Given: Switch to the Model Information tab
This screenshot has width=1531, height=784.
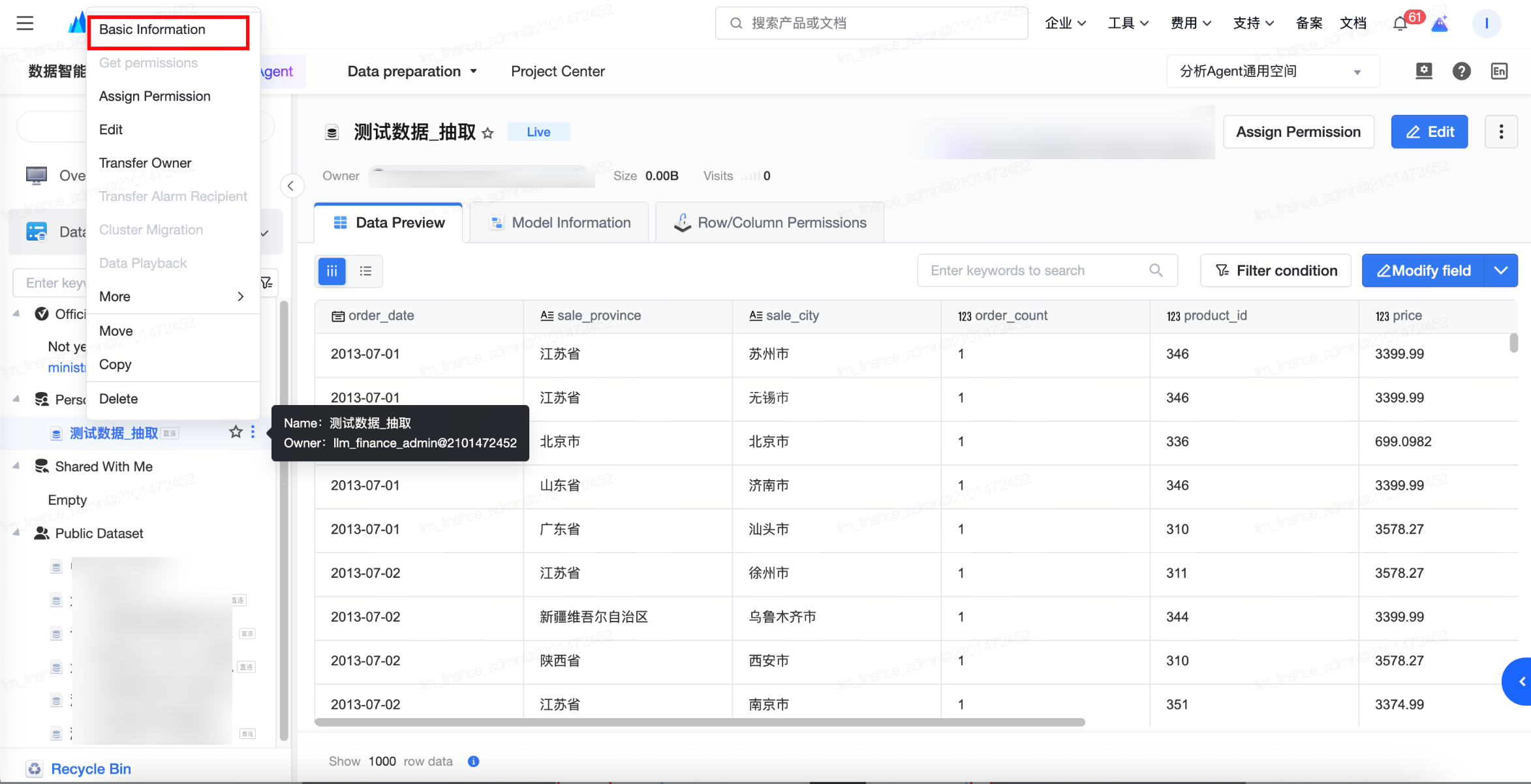Looking at the screenshot, I should [559, 223].
